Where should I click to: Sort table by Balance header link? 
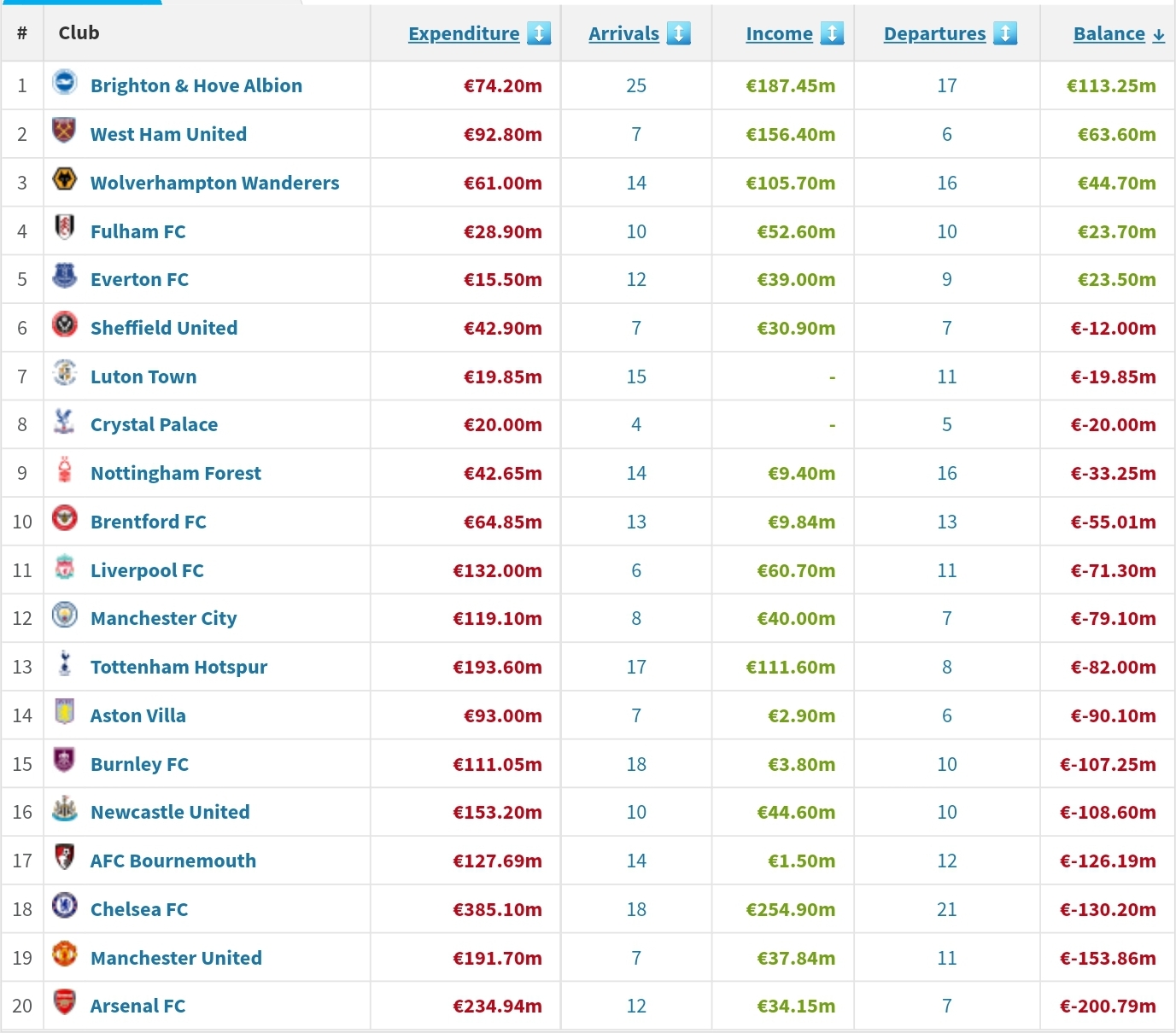[x=1109, y=33]
